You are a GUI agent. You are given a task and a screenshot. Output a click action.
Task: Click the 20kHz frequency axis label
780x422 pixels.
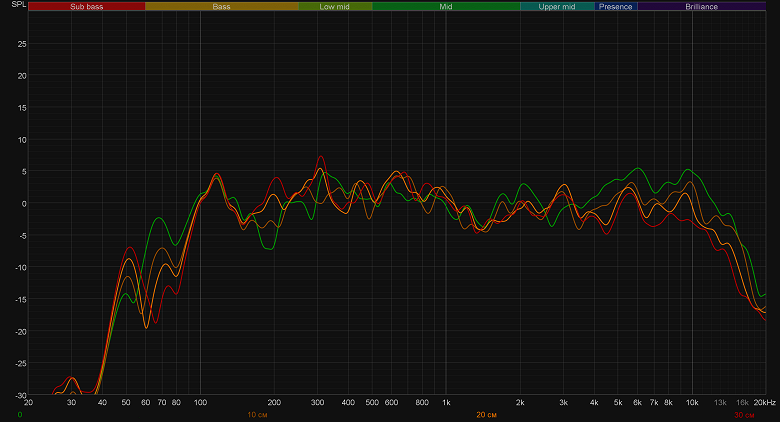[x=765, y=403]
